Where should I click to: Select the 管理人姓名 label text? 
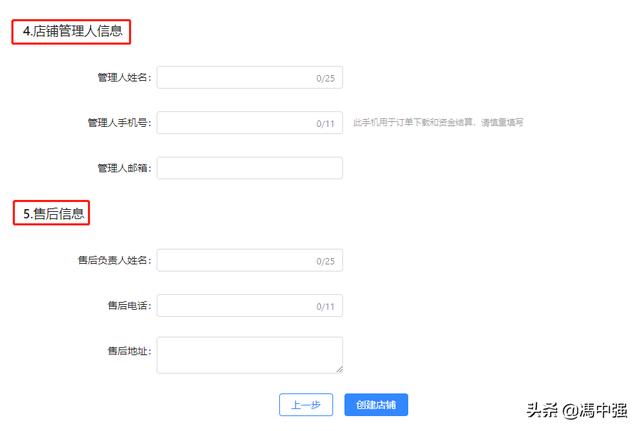(124, 78)
